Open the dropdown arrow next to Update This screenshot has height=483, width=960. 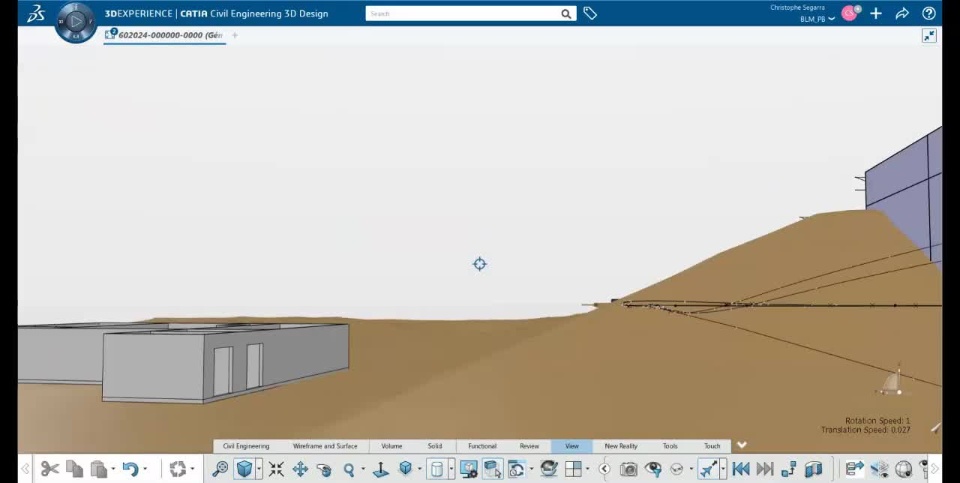(192, 470)
